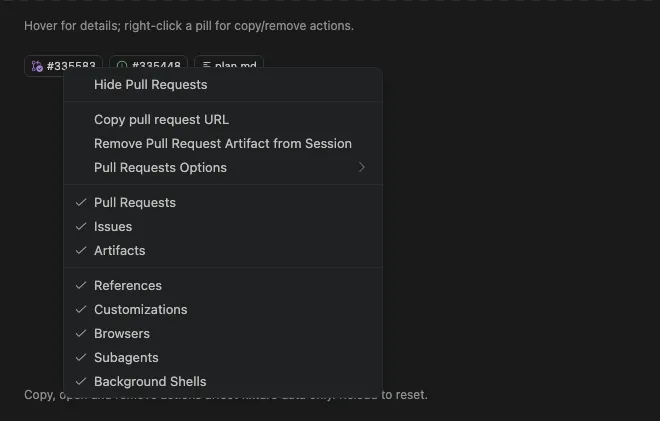This screenshot has height=421, width=660.
Task: Click the checkmark icon beside Background Shells
Action: (x=81, y=381)
